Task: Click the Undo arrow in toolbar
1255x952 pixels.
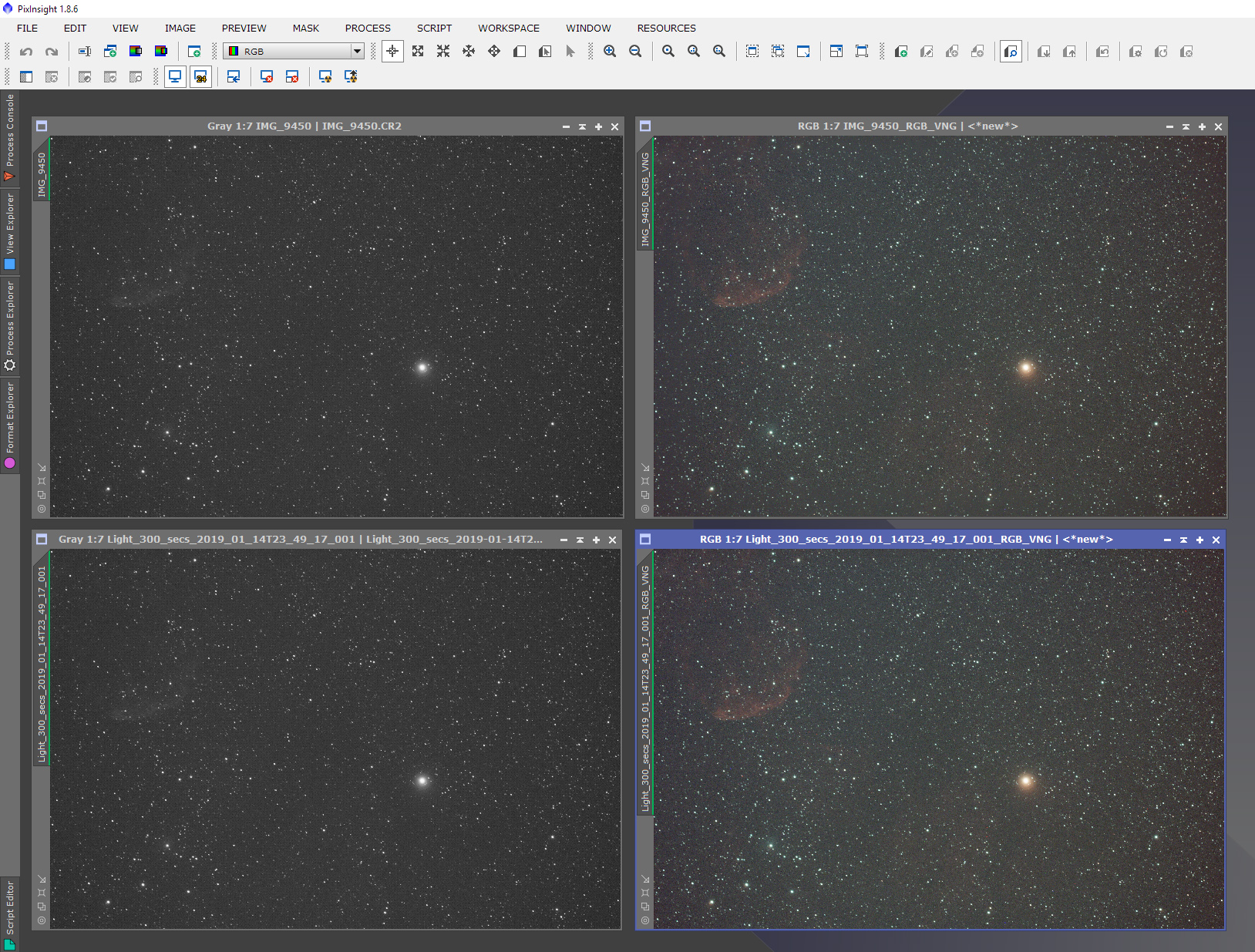Action: pyautogui.click(x=26, y=52)
